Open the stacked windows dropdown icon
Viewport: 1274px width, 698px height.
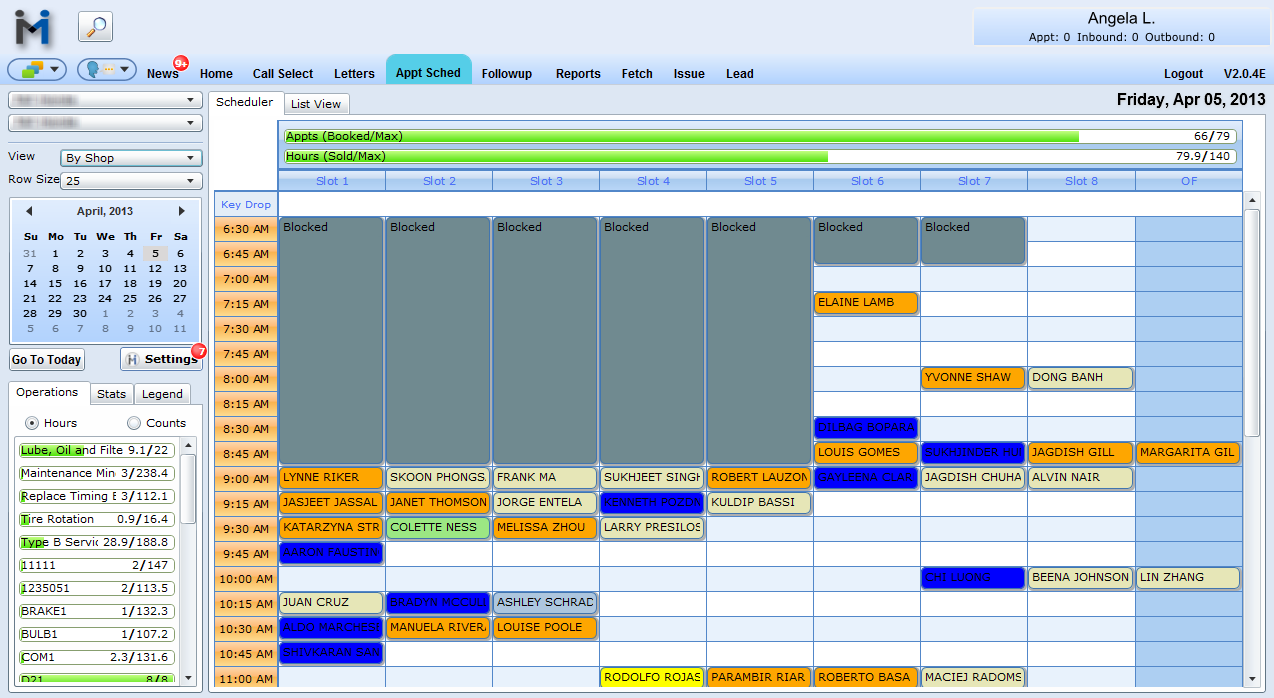pos(37,70)
